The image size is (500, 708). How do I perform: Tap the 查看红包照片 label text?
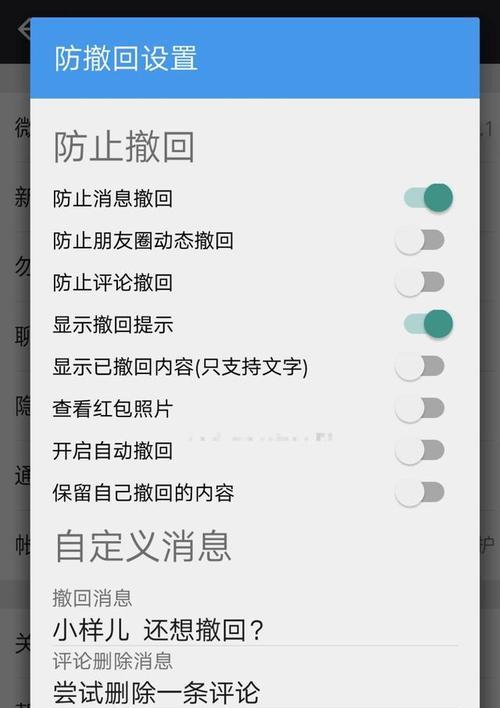pos(112,409)
